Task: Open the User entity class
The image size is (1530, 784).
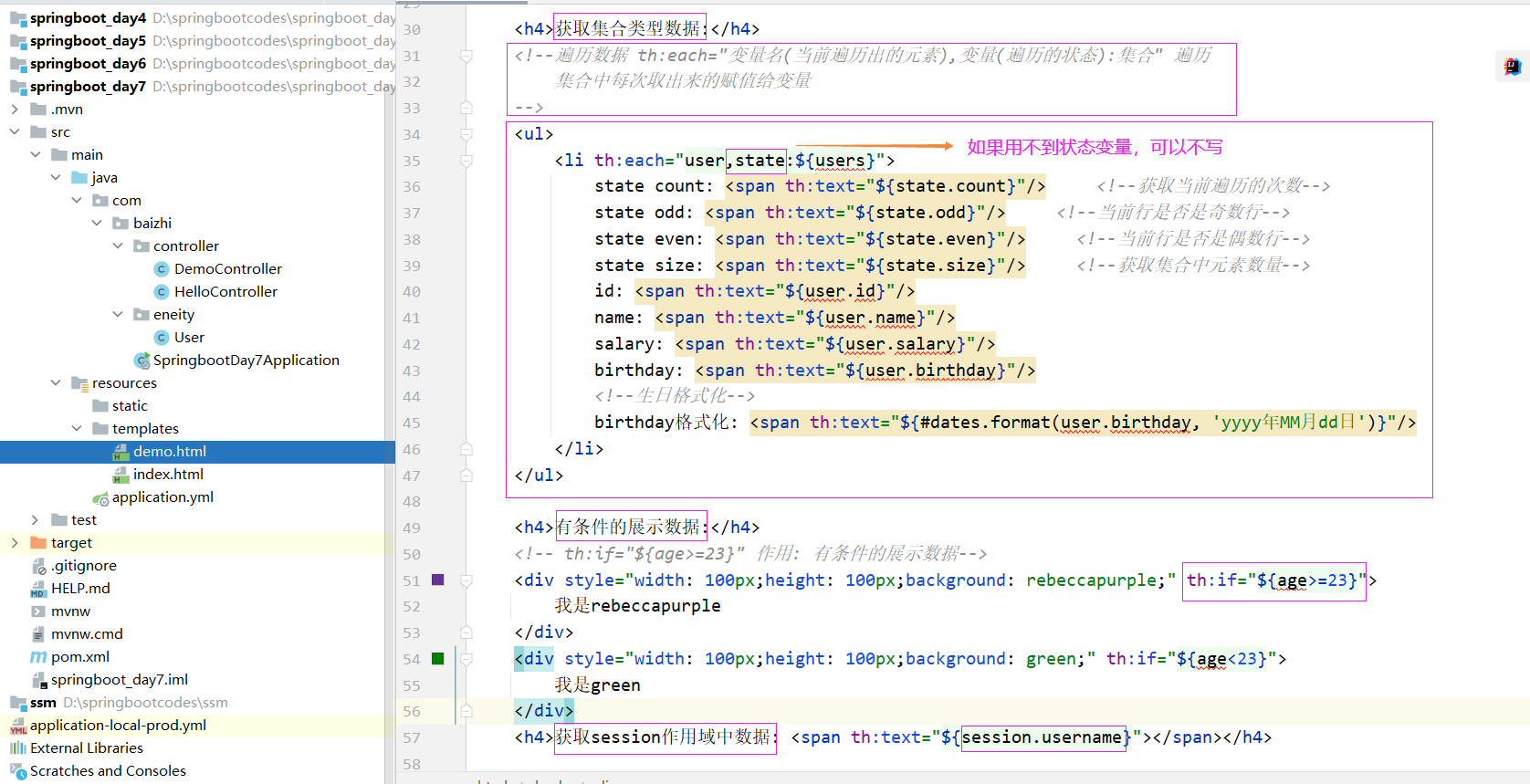Action: tap(189, 337)
